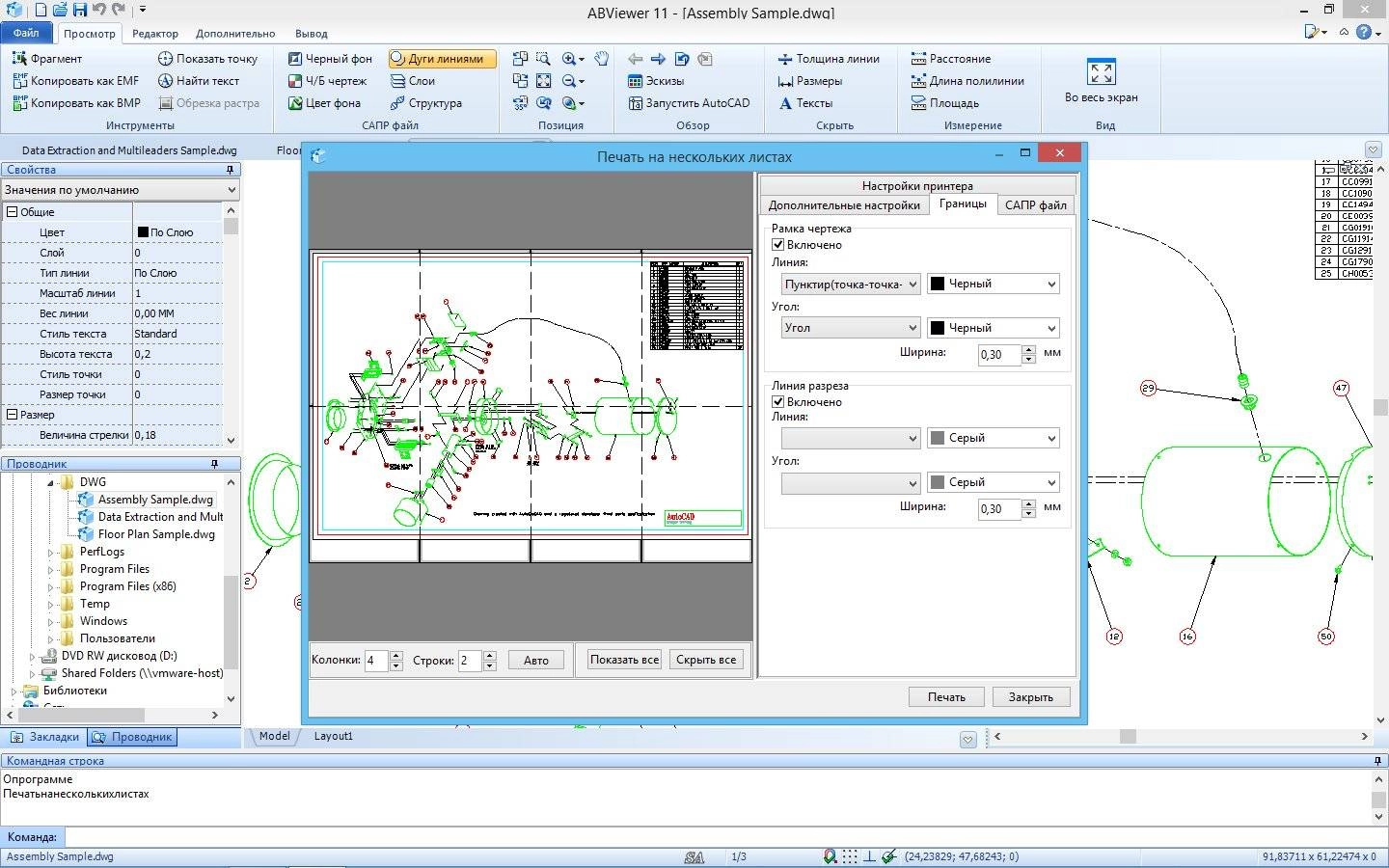Open the Расстояние distance measurement tool

[x=950, y=59]
